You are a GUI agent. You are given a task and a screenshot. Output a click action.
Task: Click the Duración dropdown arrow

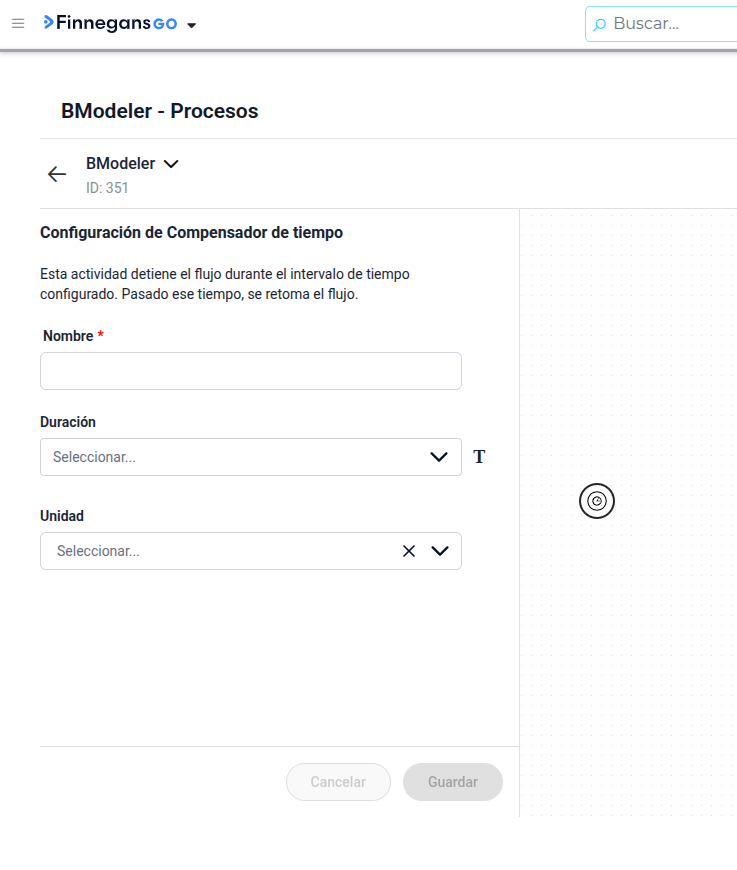pyautogui.click(x=439, y=457)
